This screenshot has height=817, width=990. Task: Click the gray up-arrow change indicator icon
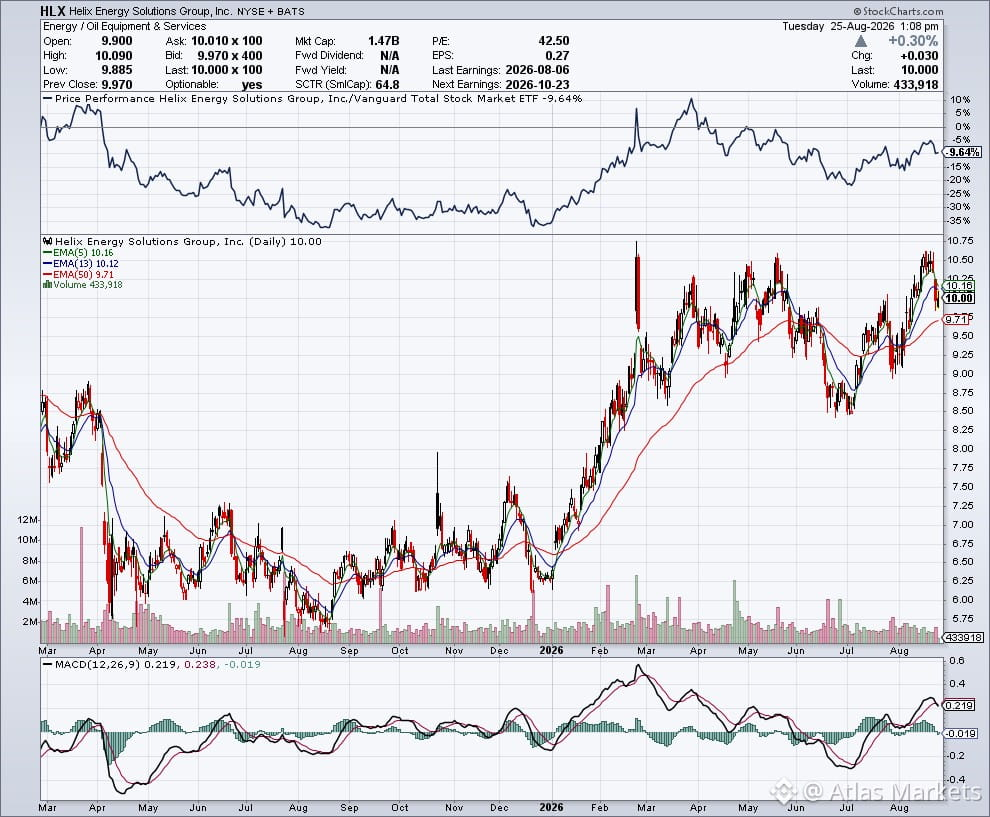861,41
